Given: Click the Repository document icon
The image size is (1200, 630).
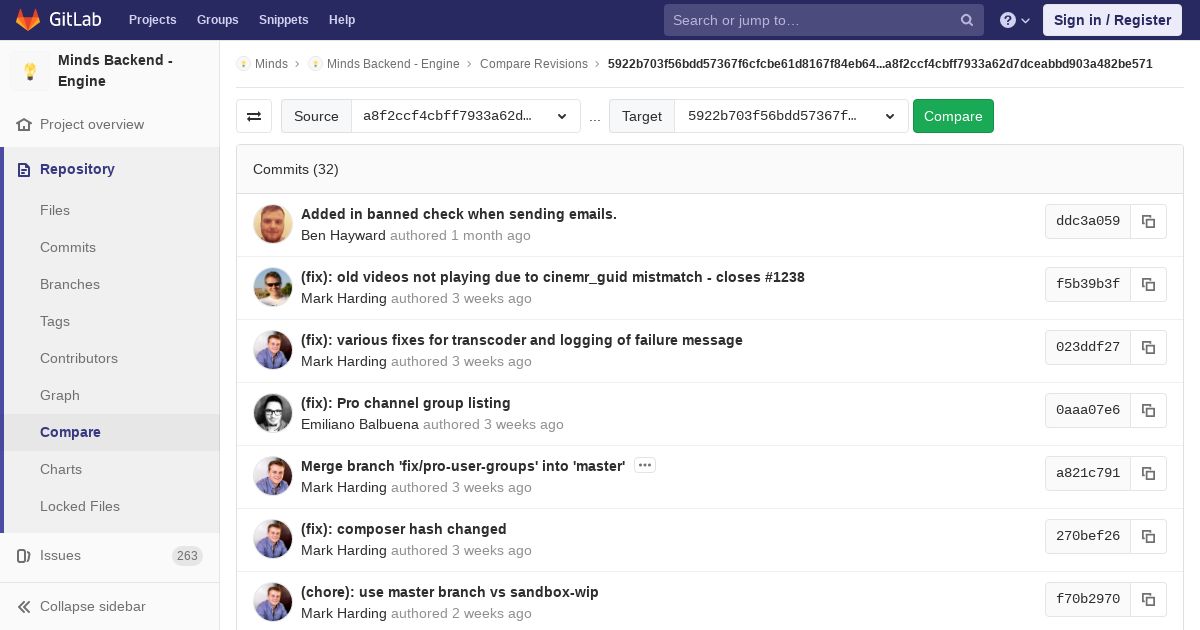Looking at the screenshot, I should (x=24, y=169).
